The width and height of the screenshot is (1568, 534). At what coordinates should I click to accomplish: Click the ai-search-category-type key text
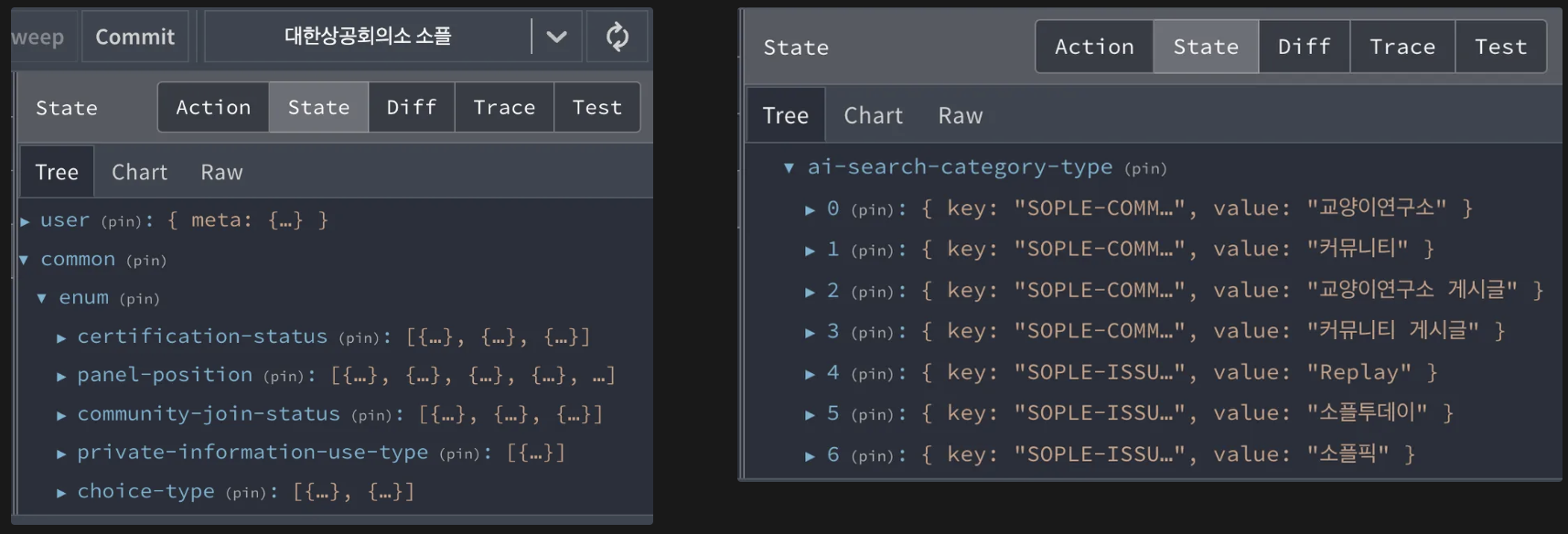tap(960, 166)
